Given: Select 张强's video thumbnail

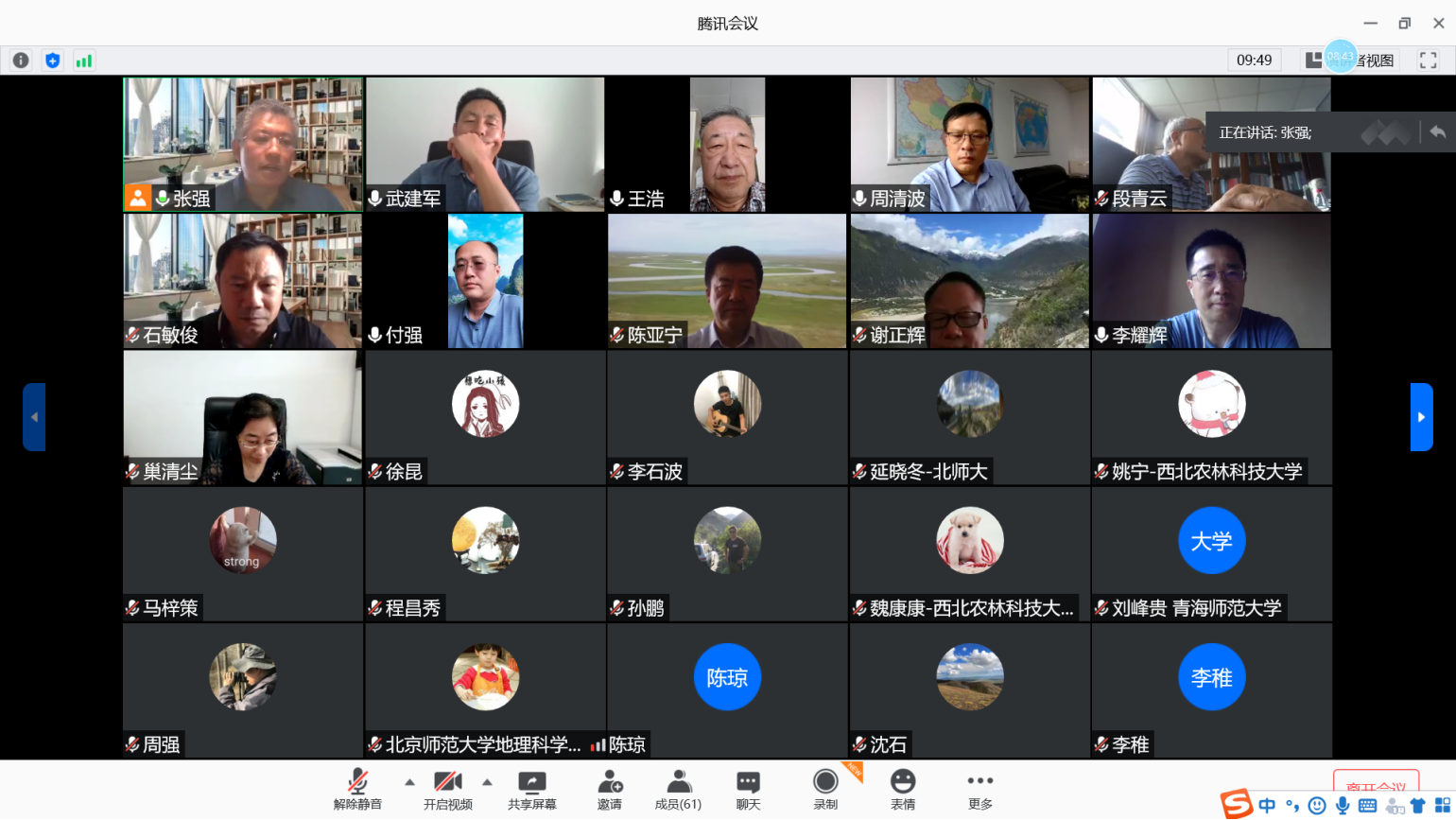Looking at the screenshot, I should (243, 144).
